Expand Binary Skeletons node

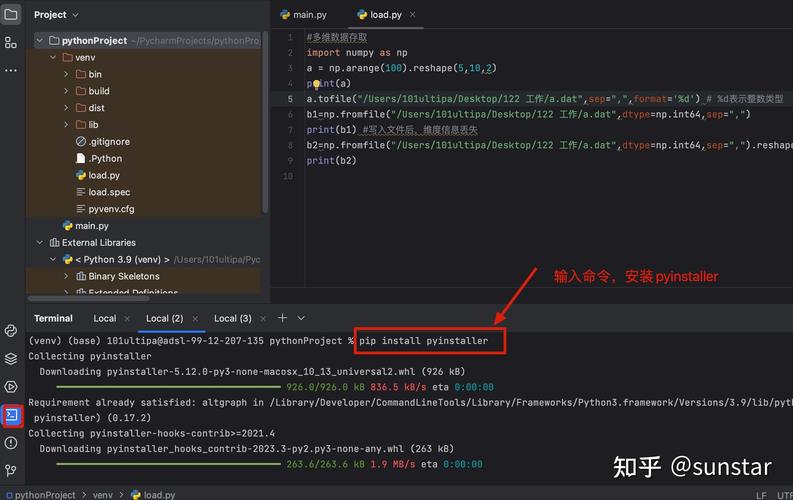tap(66, 276)
